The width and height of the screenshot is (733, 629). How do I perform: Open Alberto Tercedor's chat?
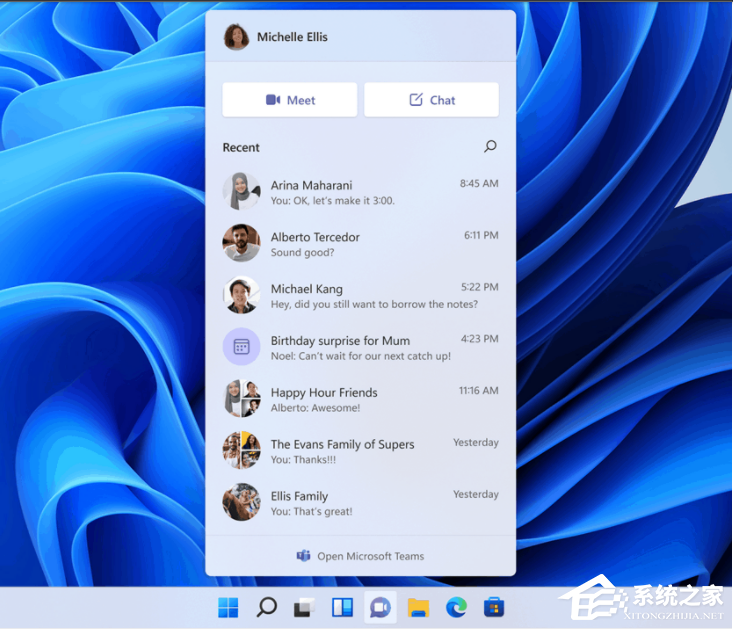360,244
